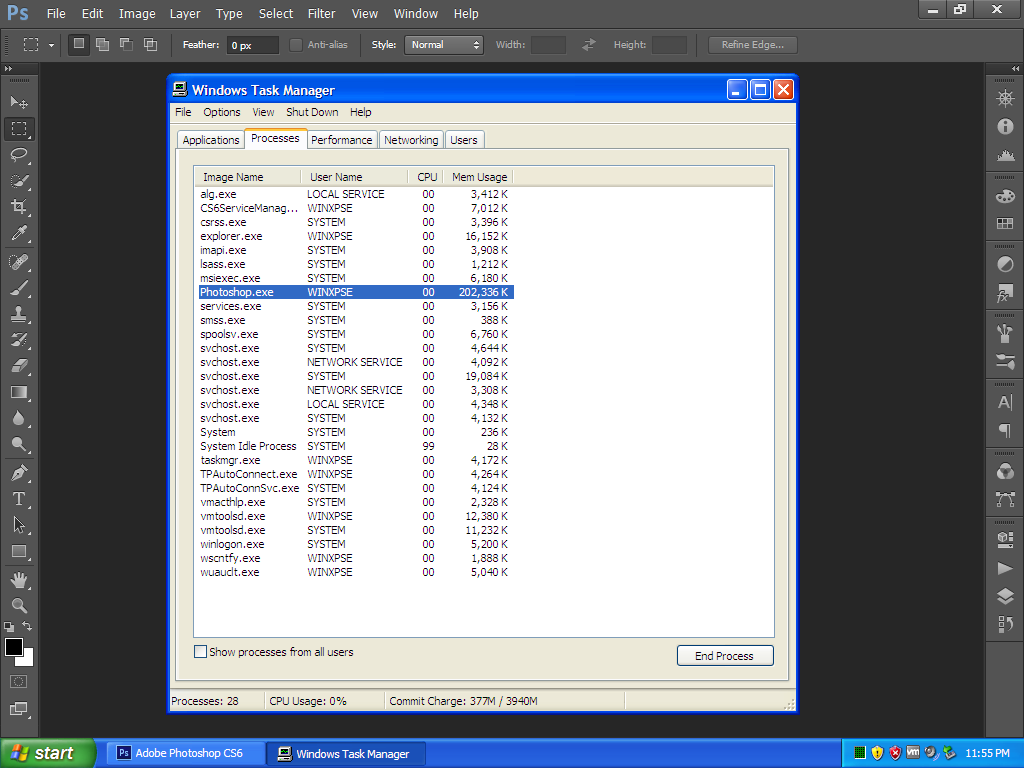Select the Quick Selection tool
1024x768 pixels.
19,181
